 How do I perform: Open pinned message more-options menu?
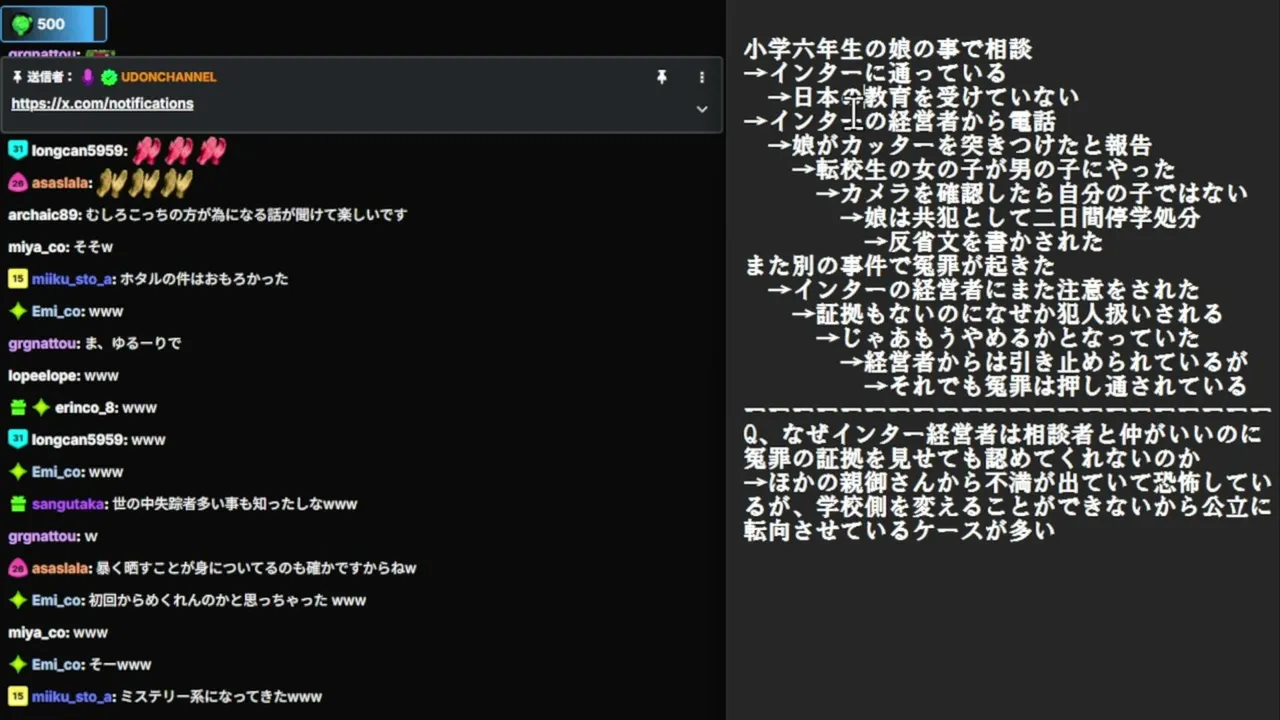pyautogui.click(x=702, y=77)
